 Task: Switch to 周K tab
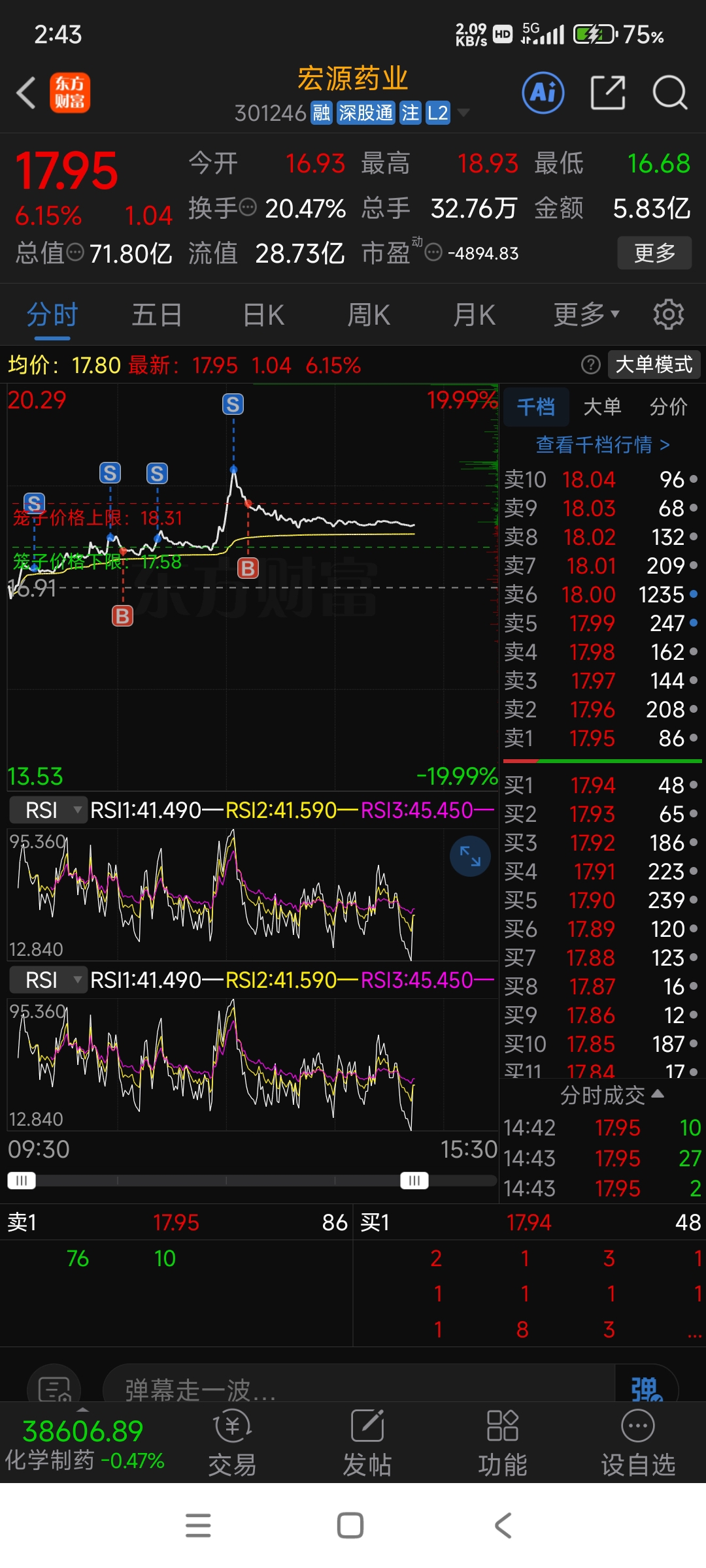[369, 315]
